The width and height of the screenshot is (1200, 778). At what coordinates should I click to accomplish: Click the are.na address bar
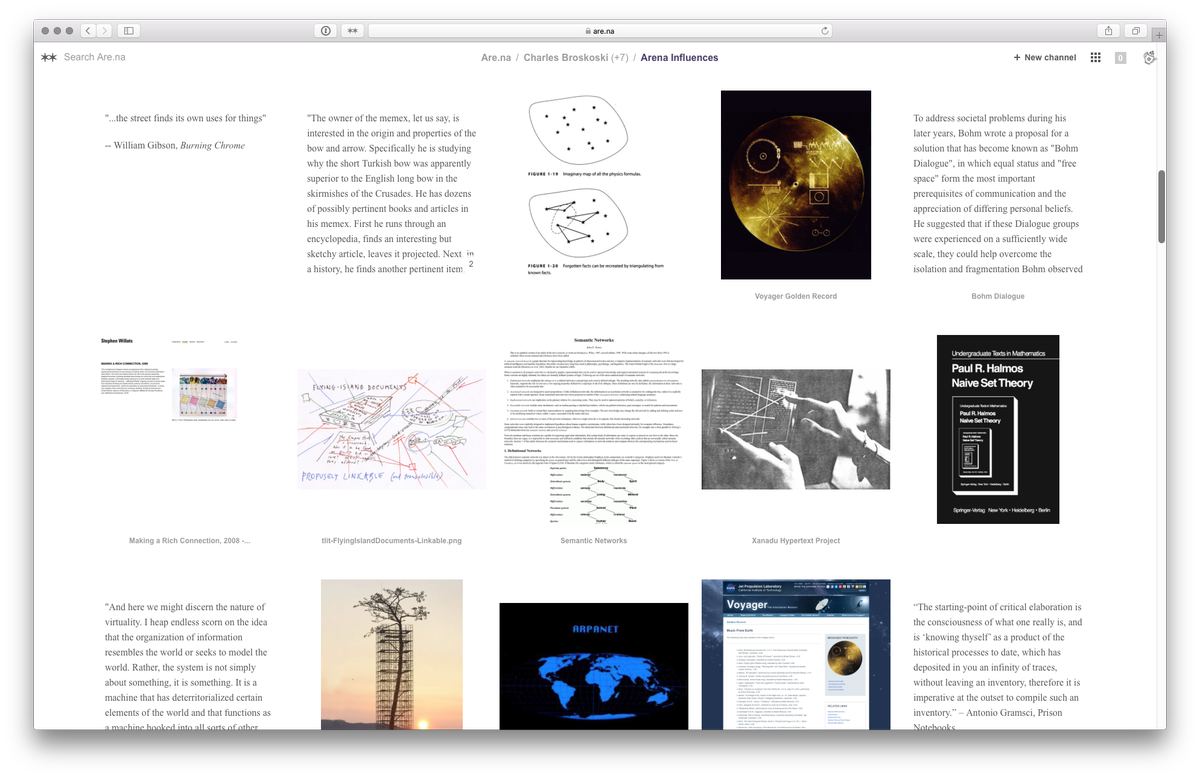601,31
